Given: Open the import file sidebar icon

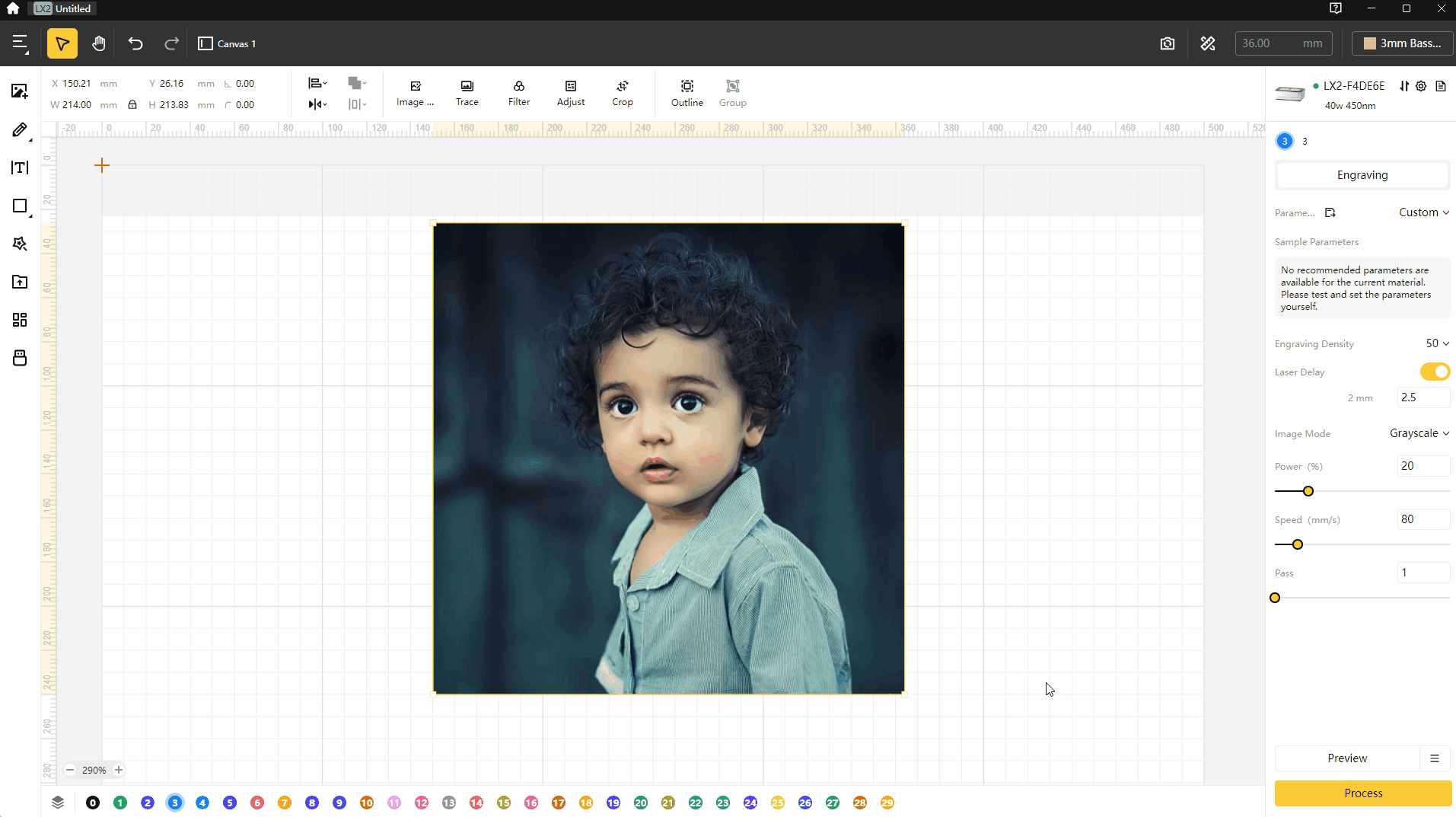Looking at the screenshot, I should [x=20, y=282].
